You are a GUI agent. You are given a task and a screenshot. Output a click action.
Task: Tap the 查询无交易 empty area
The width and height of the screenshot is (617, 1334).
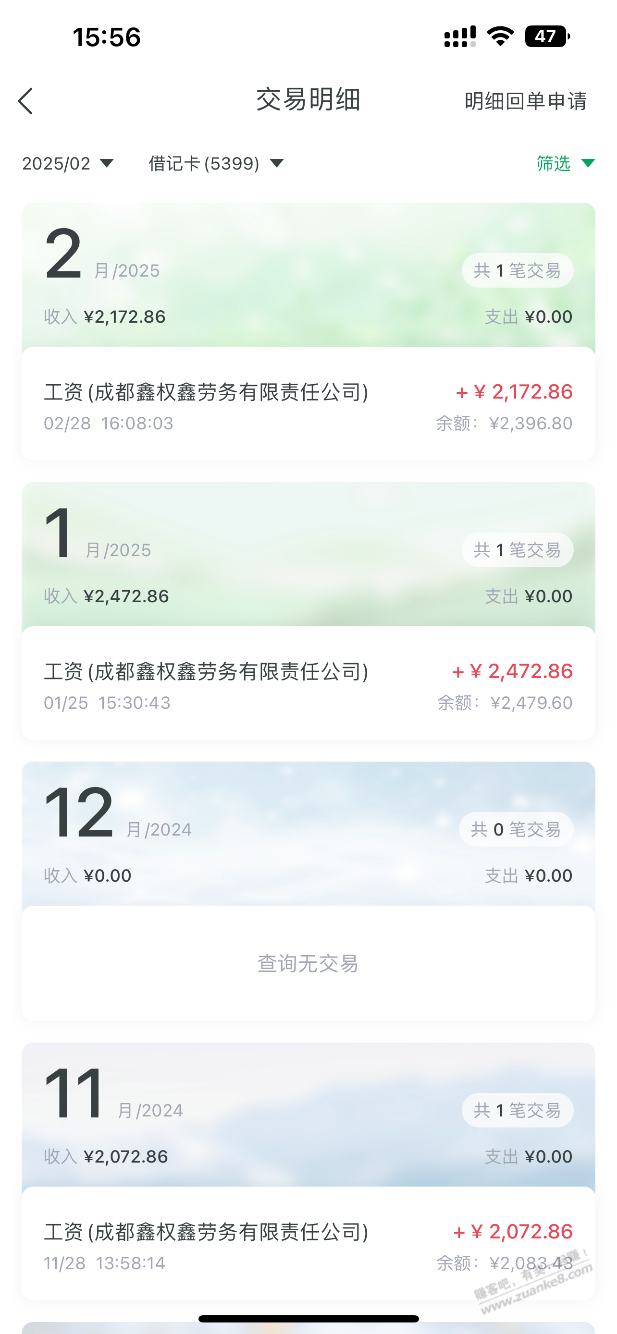point(308,964)
